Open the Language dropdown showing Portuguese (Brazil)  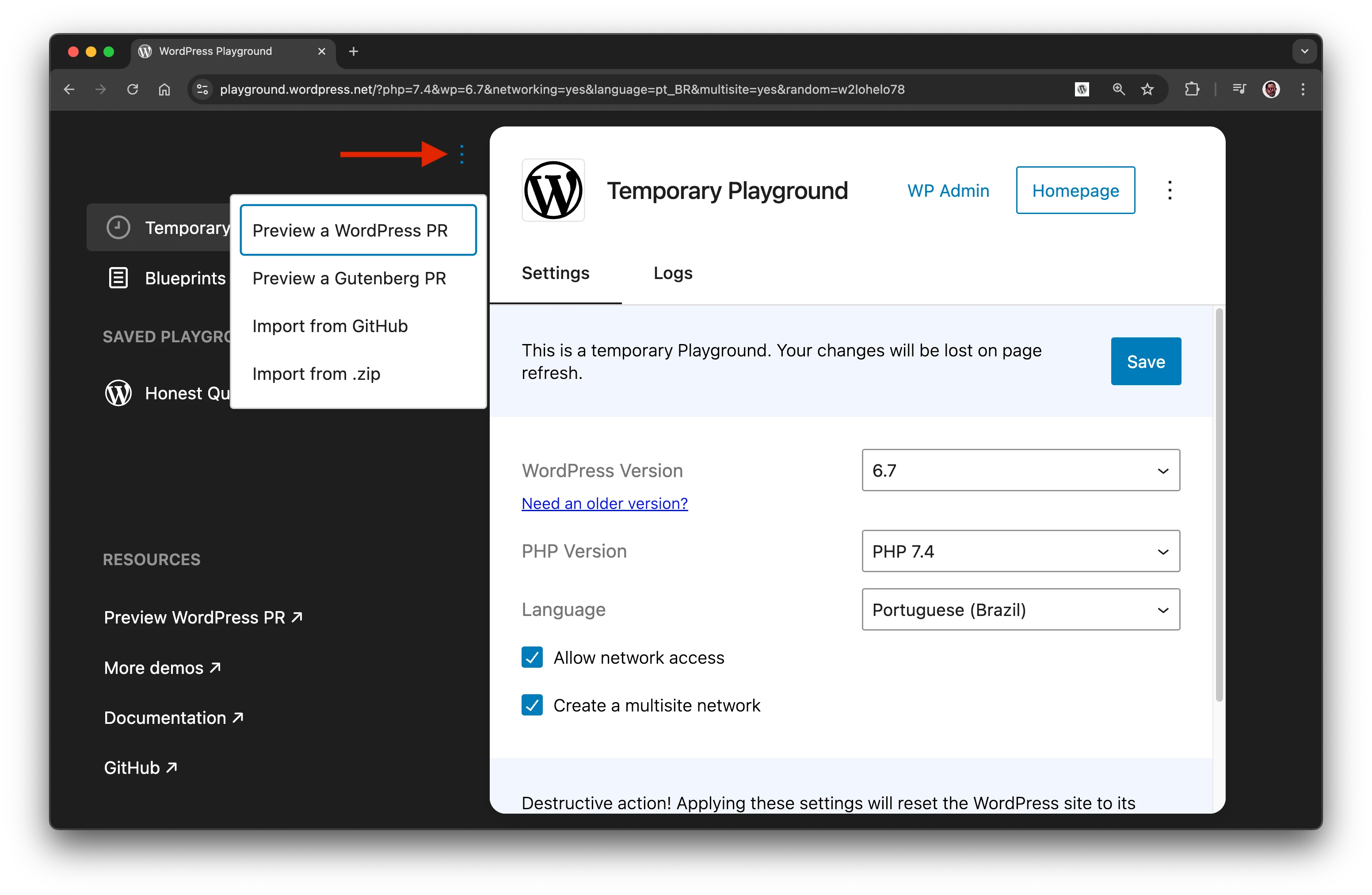[1020, 609]
